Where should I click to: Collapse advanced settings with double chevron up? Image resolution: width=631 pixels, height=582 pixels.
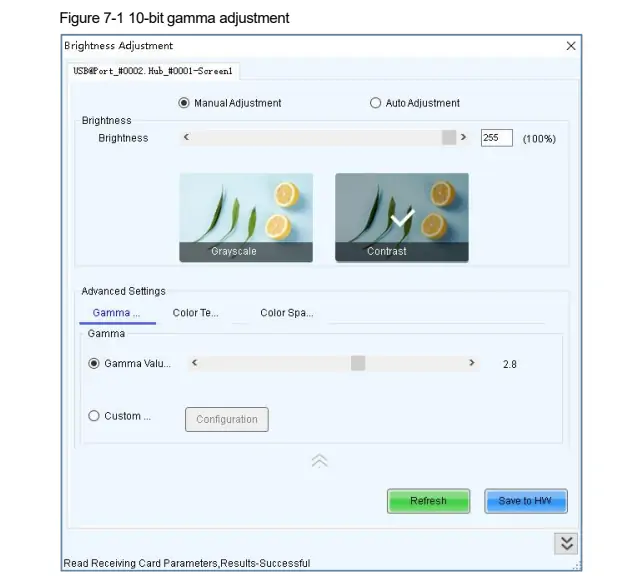tap(319, 461)
